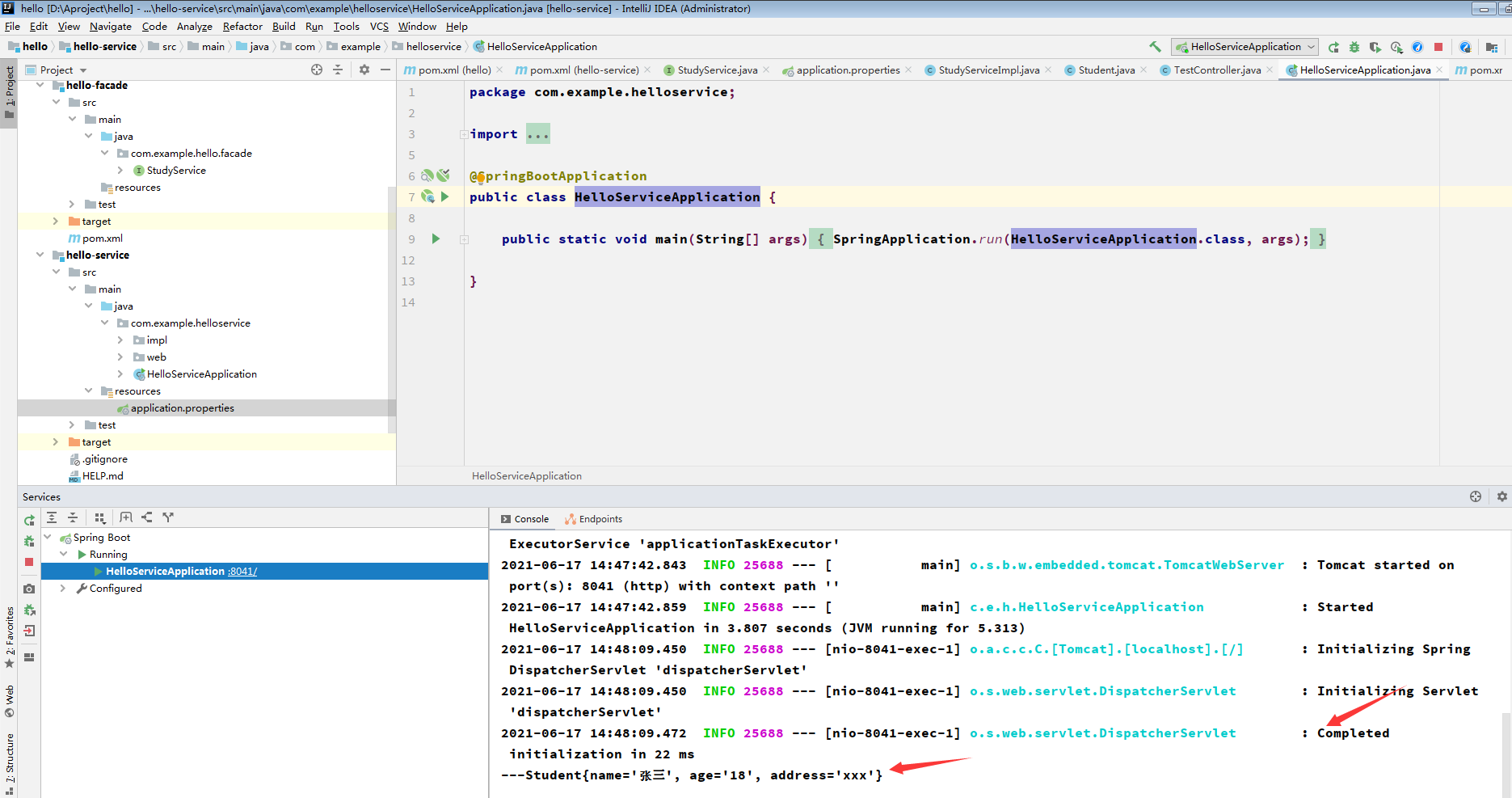Collapse the hello-facade module node
Screen dimensions: 1512x798
pos(40,85)
